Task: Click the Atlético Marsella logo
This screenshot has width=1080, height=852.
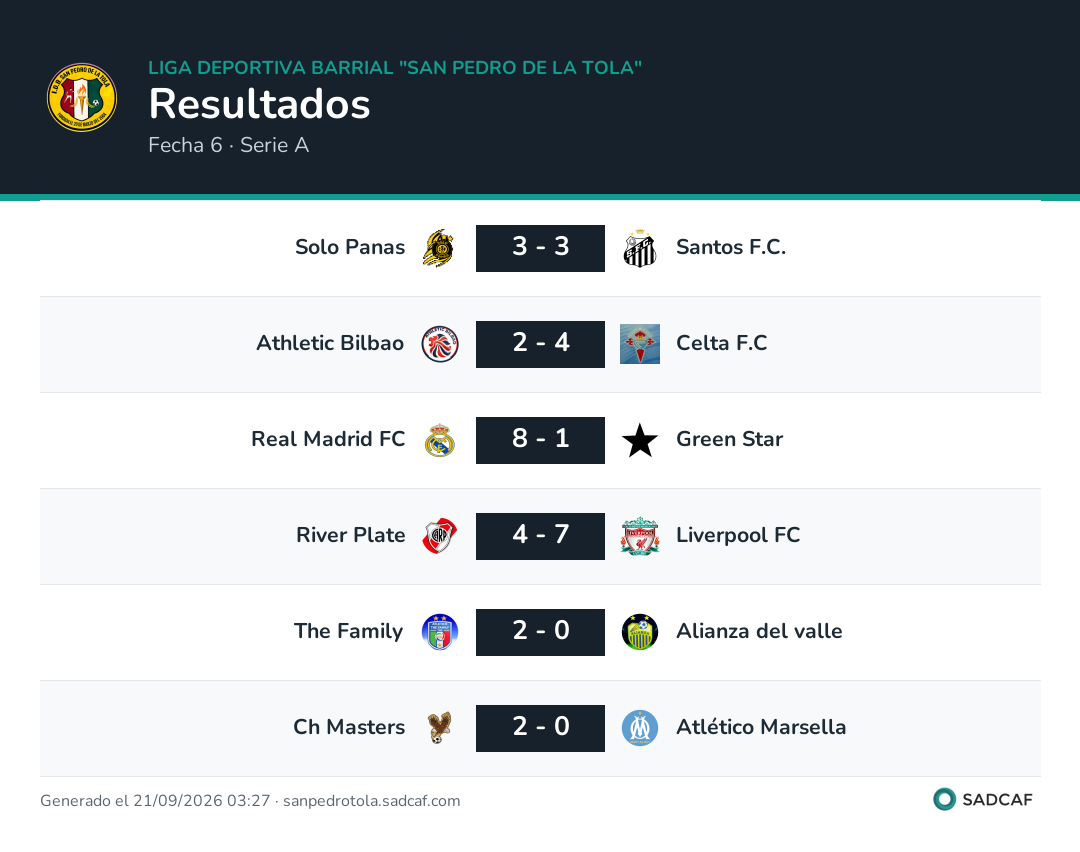Action: 640,728
